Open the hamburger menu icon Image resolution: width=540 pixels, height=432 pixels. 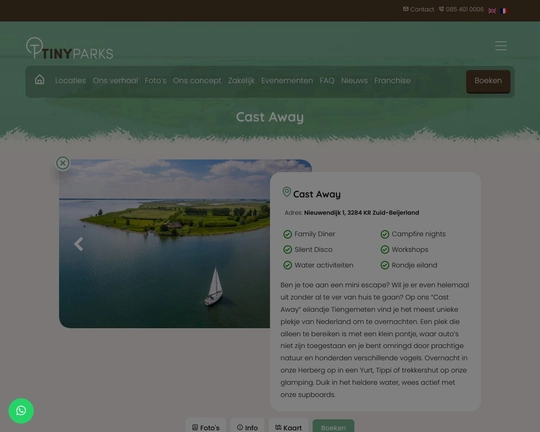(501, 45)
